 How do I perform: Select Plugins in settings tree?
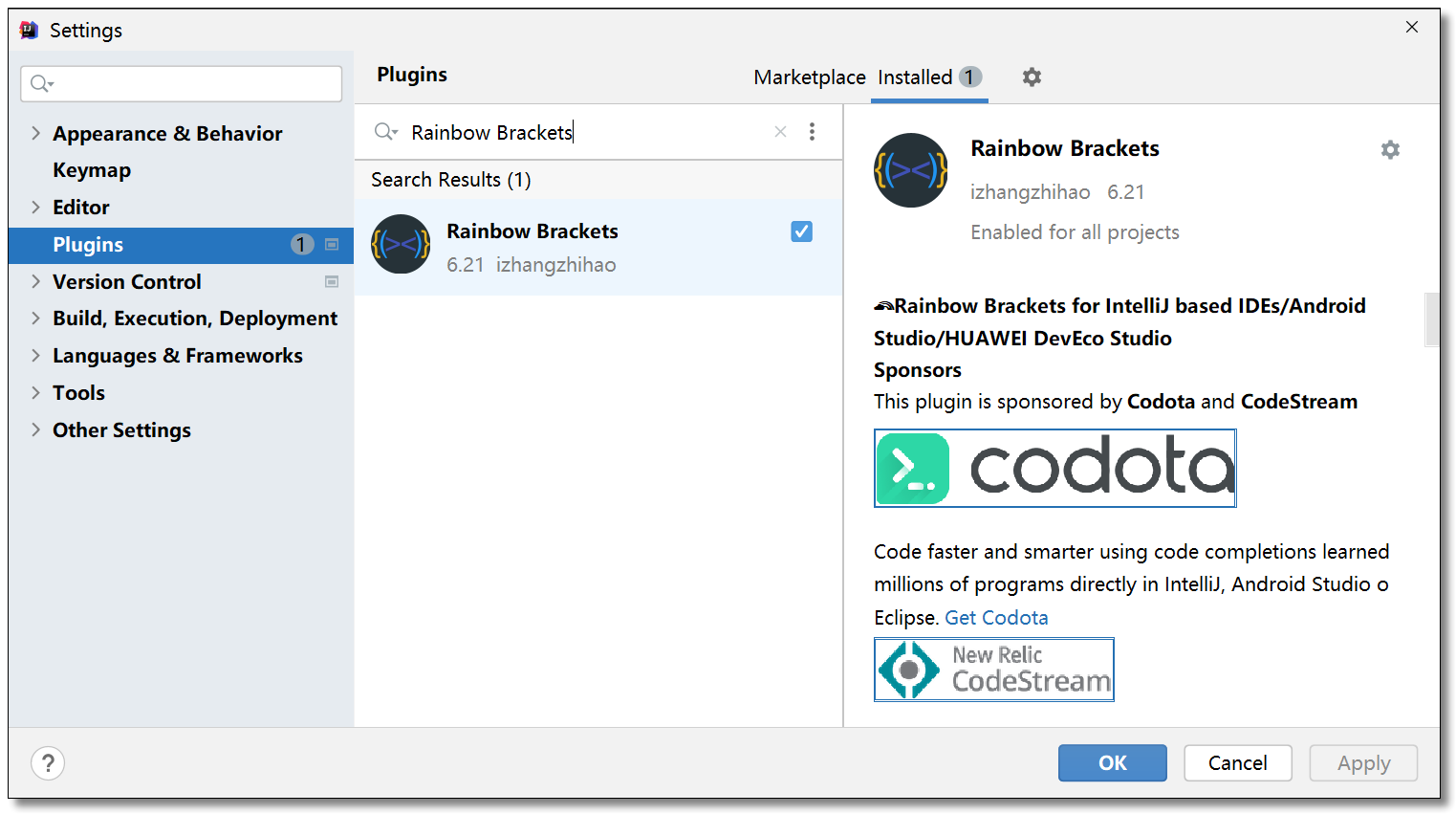click(x=88, y=245)
